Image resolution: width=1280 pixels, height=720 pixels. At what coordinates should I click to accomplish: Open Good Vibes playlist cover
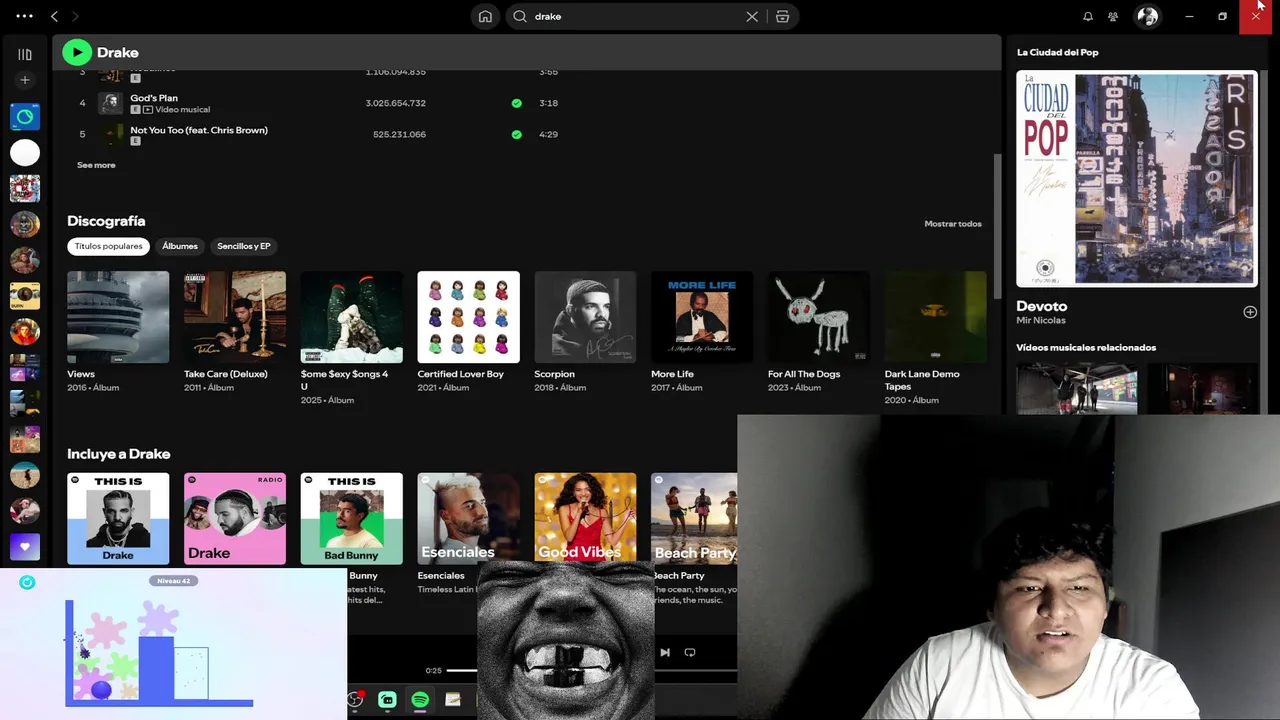point(585,519)
